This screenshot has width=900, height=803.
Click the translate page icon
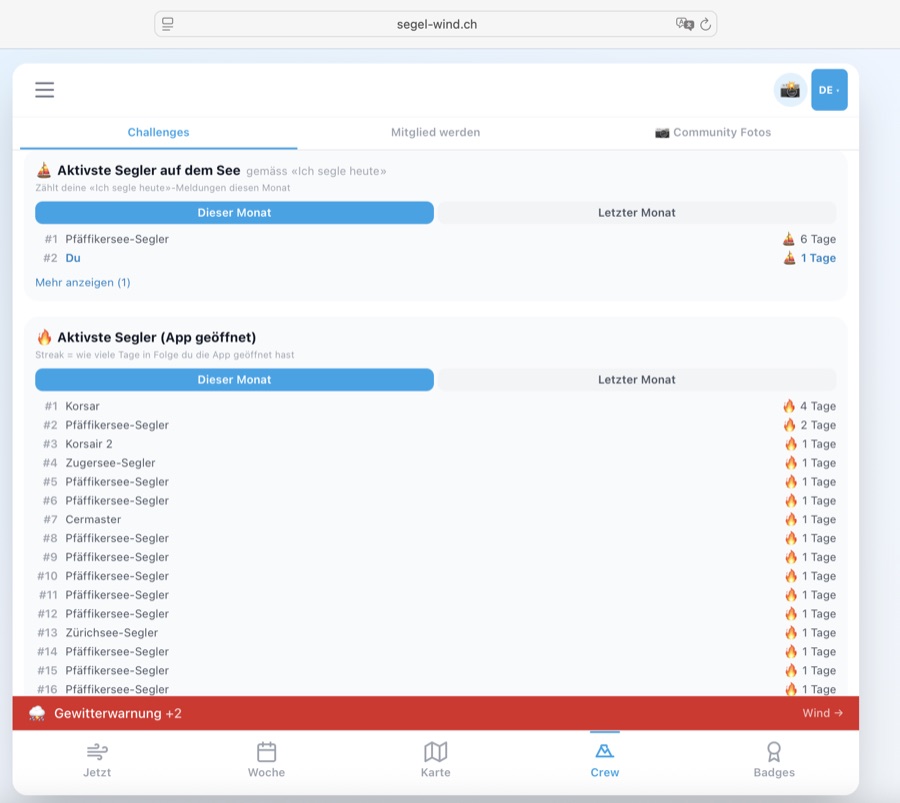coord(684,24)
